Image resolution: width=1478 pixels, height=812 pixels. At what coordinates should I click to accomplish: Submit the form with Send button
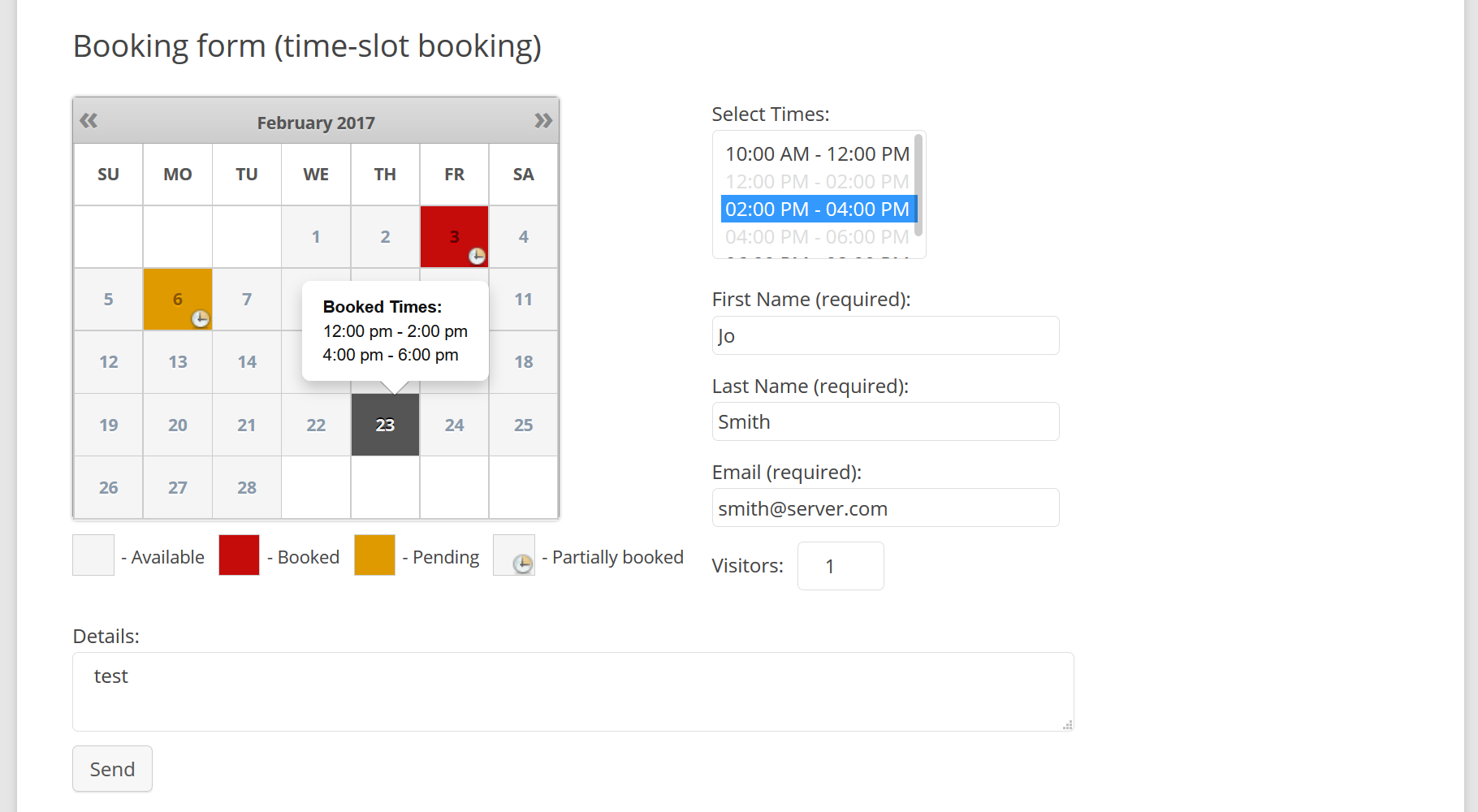click(112, 769)
